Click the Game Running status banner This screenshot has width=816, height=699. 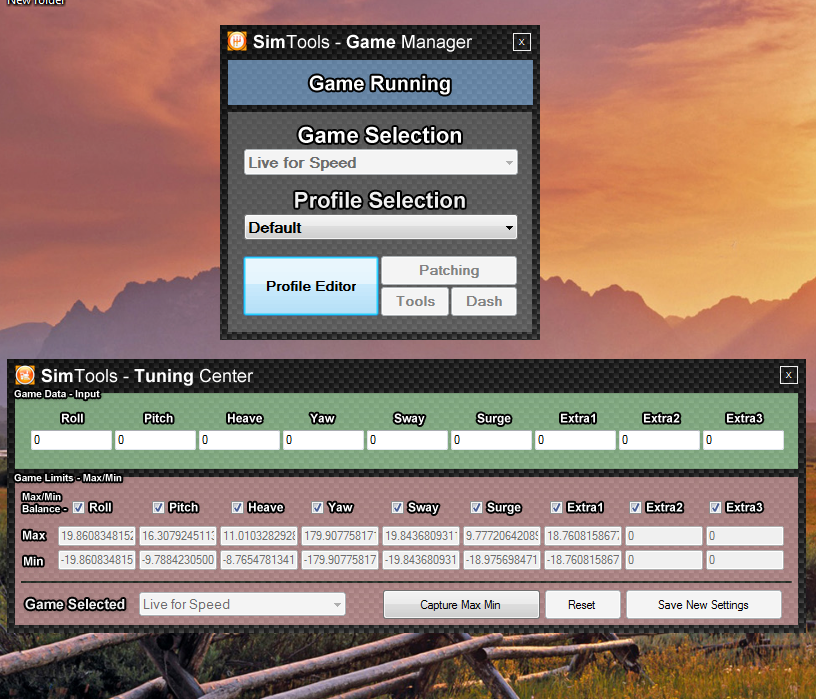tap(380, 83)
